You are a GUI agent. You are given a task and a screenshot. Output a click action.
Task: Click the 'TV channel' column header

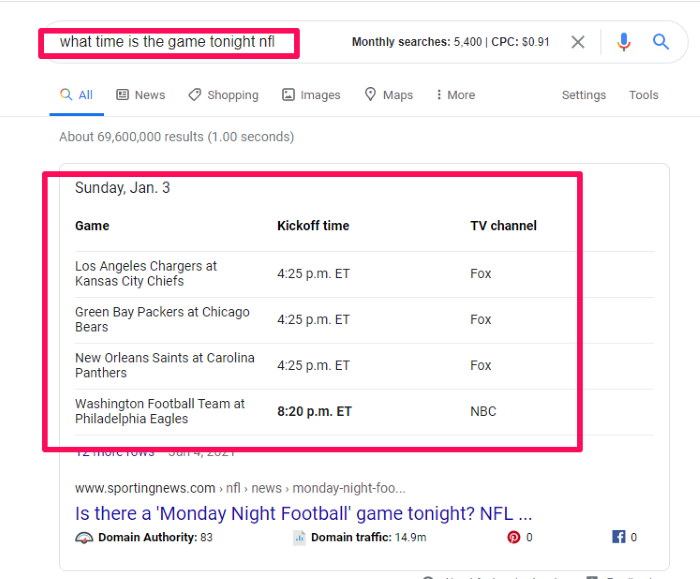point(503,225)
